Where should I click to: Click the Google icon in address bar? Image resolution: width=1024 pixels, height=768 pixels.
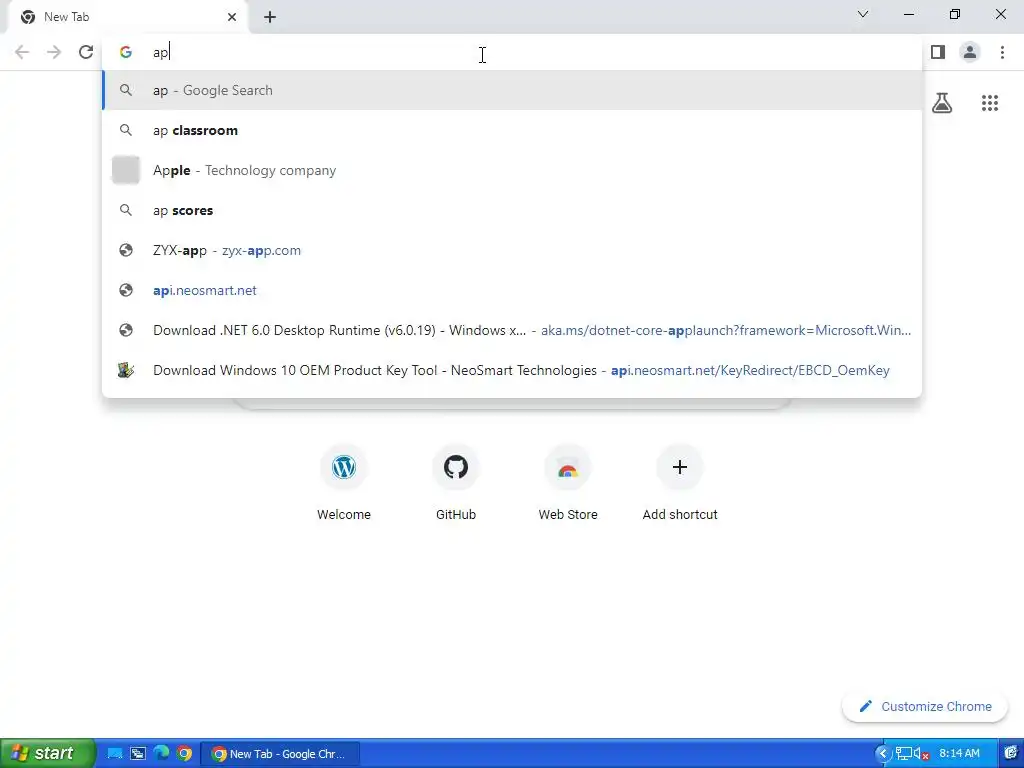coord(125,52)
